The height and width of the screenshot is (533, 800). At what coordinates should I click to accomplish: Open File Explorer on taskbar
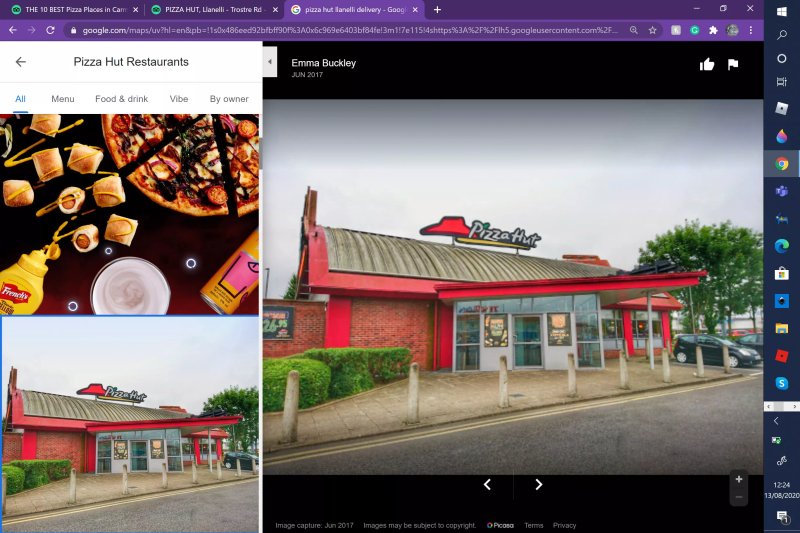(x=782, y=328)
